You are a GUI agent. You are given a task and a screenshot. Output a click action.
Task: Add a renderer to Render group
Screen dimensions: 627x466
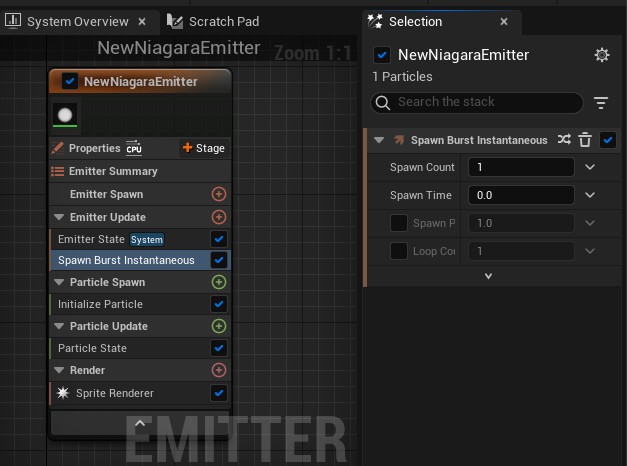219,370
